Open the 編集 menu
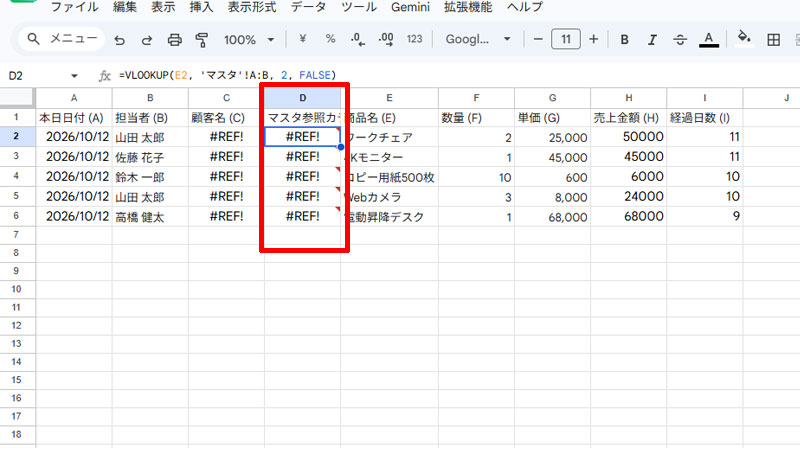The width and height of the screenshot is (800, 450). click(125, 7)
